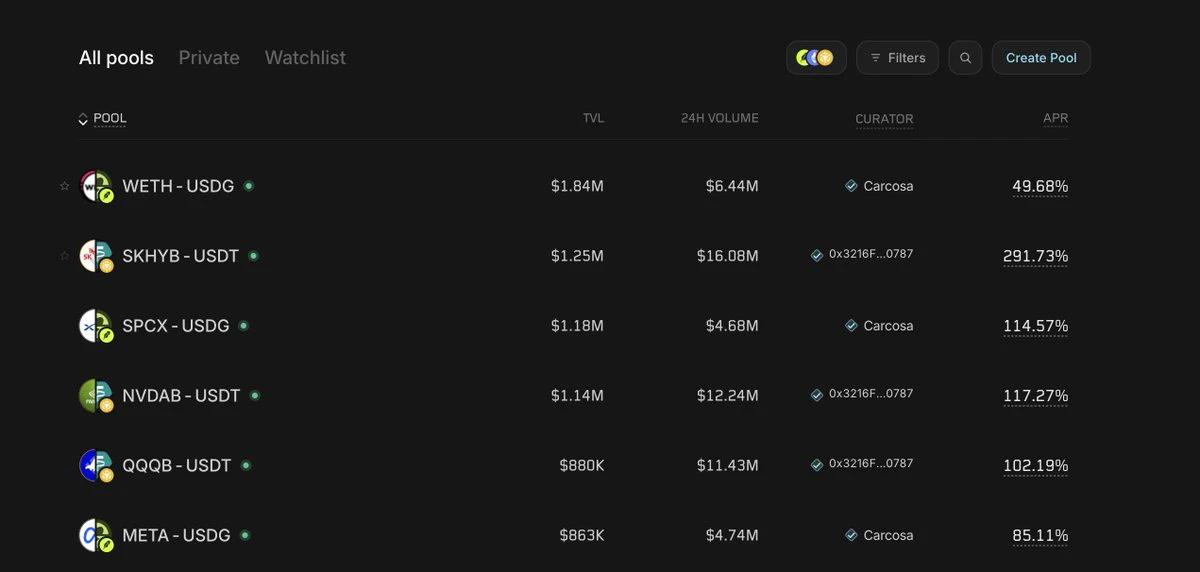Open the search magnifier icon
The image size is (1200, 572).
pyautogui.click(x=965, y=58)
